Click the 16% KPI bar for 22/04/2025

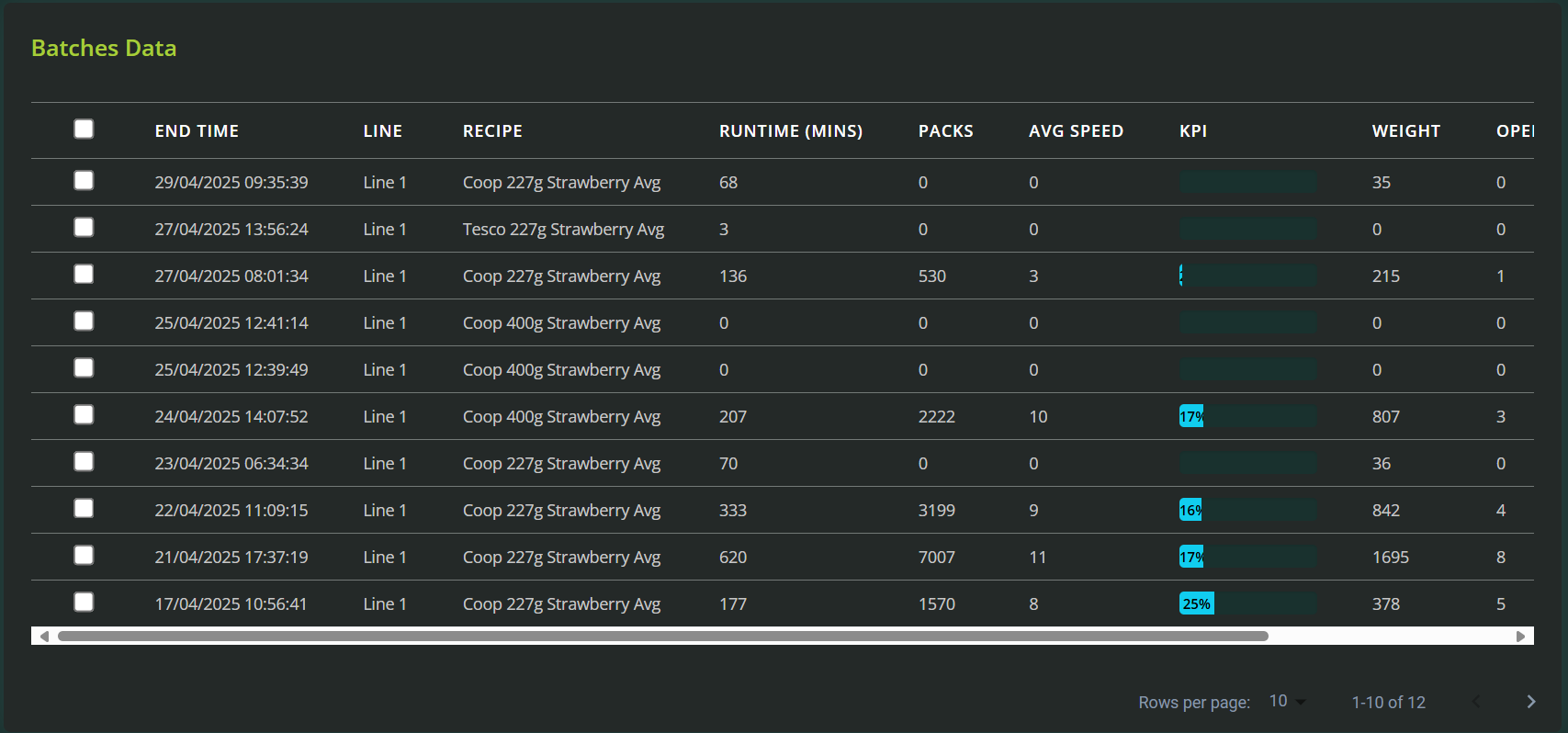[x=1247, y=510]
